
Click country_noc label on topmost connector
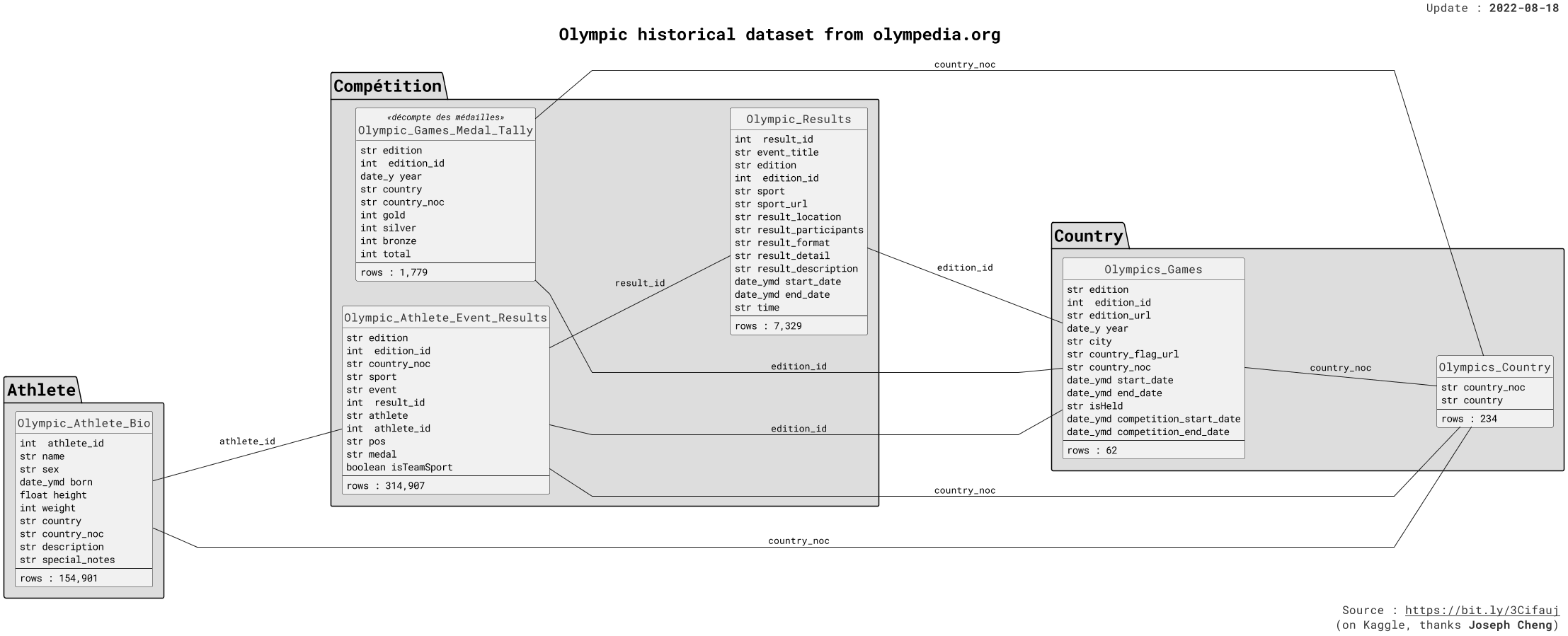tap(964, 64)
